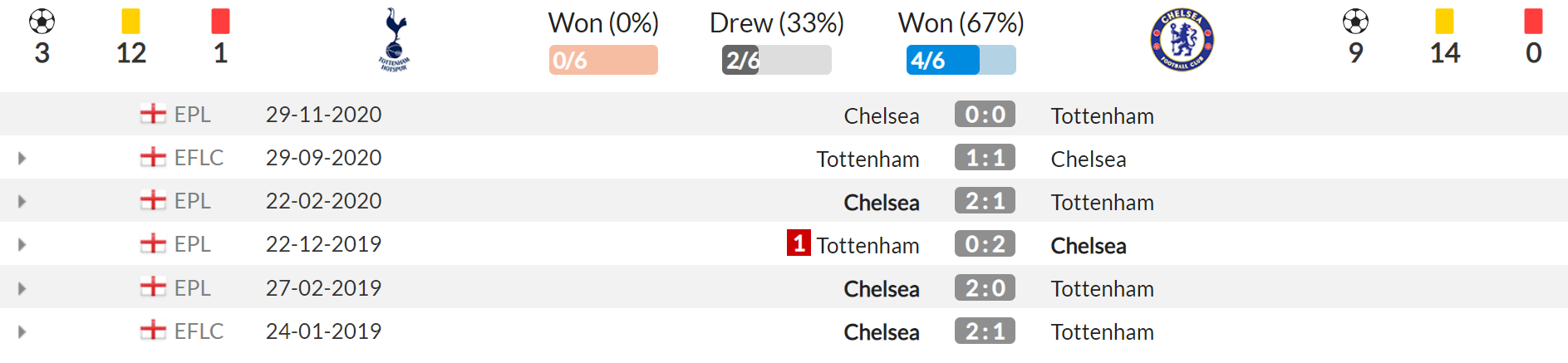Open the 1:1 score result

(x=985, y=157)
